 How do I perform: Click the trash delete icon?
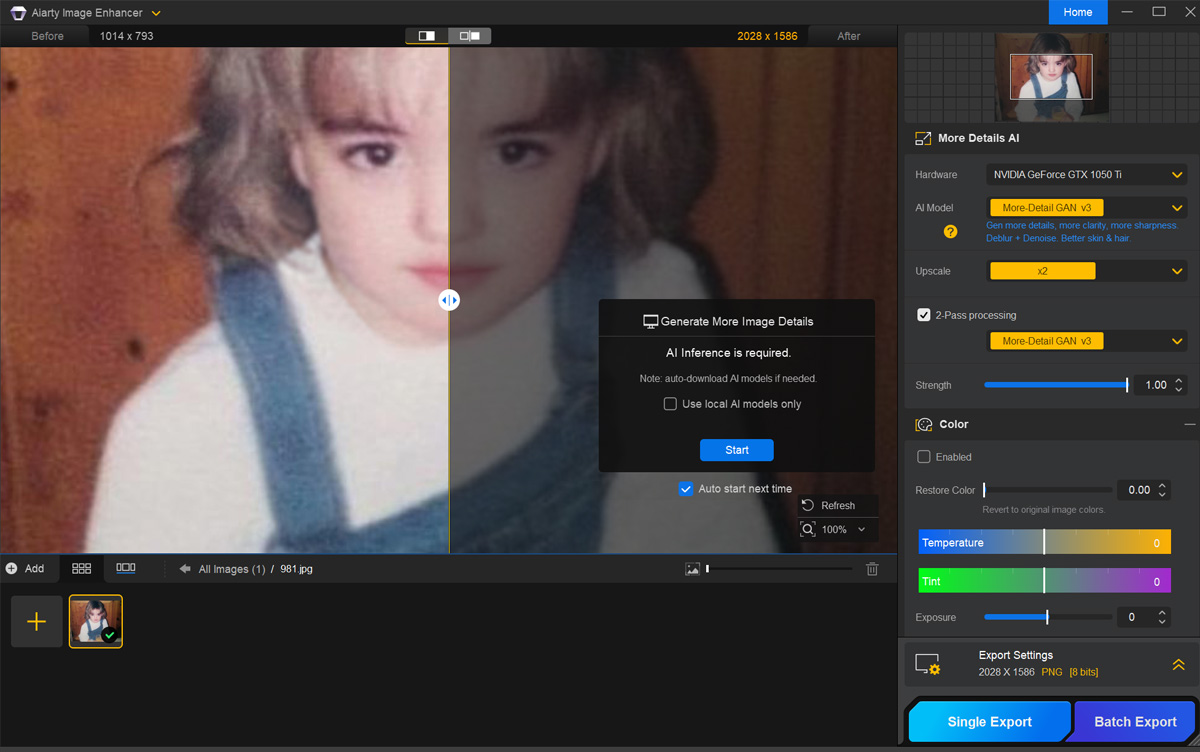pyautogui.click(x=872, y=569)
